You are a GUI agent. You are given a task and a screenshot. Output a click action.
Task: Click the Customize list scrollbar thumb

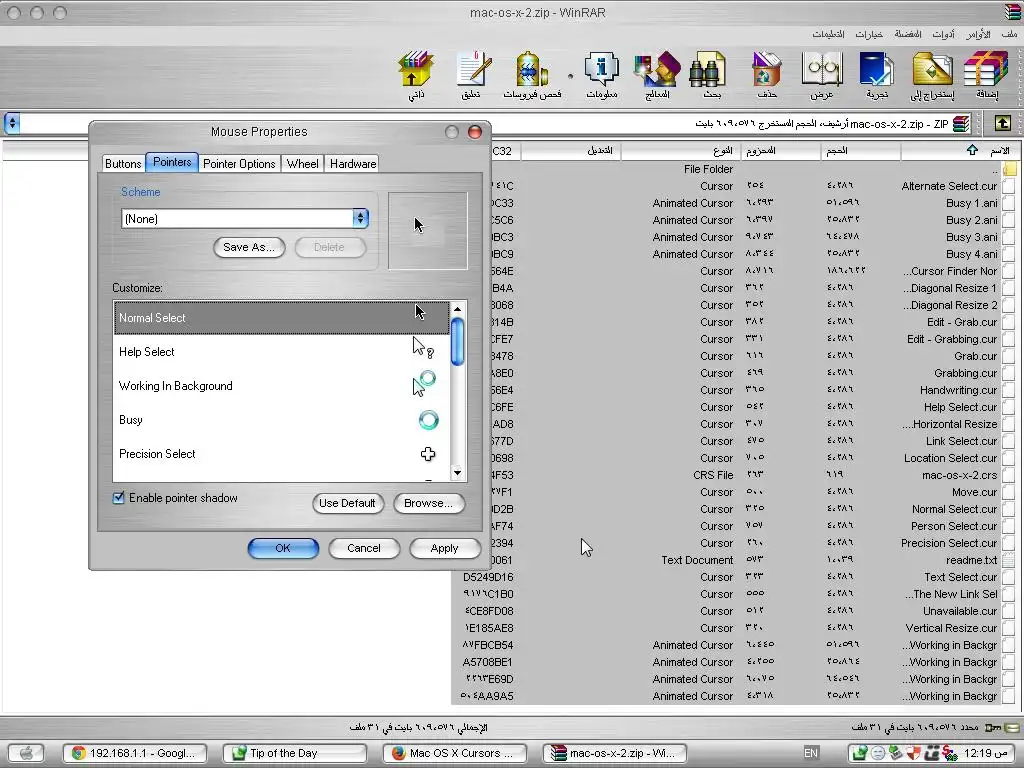point(457,342)
